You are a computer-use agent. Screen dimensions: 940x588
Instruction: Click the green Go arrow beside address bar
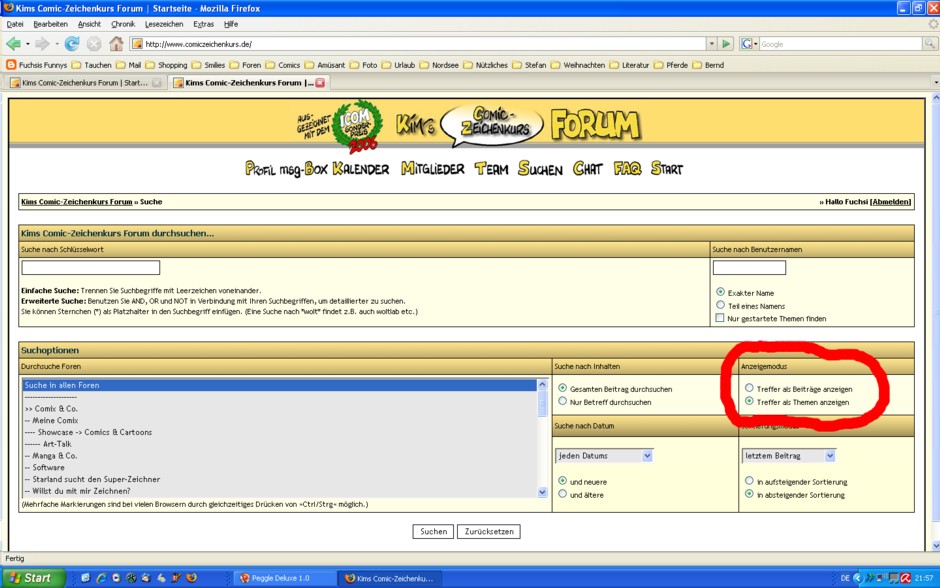(725, 44)
